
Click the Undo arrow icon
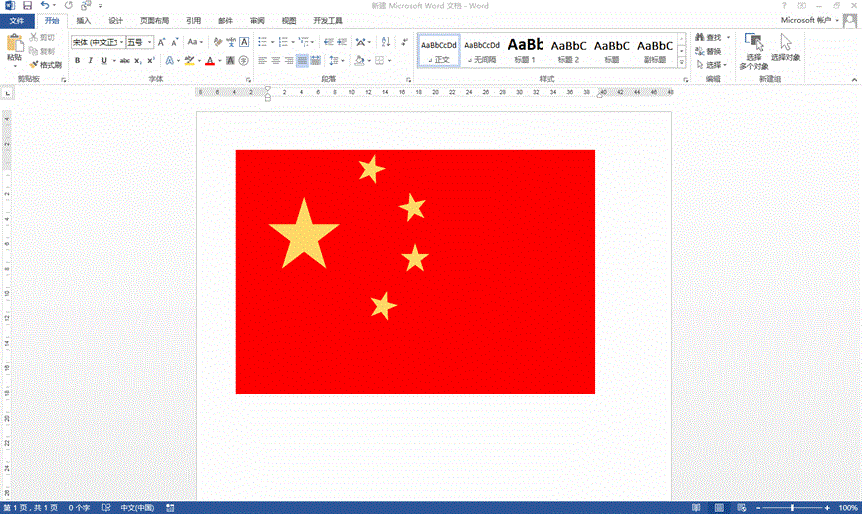45,6
